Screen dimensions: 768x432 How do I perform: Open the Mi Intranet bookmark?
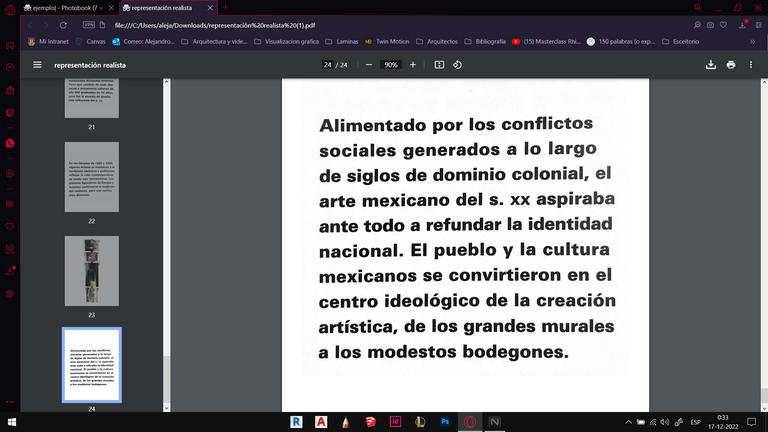[x=48, y=42]
